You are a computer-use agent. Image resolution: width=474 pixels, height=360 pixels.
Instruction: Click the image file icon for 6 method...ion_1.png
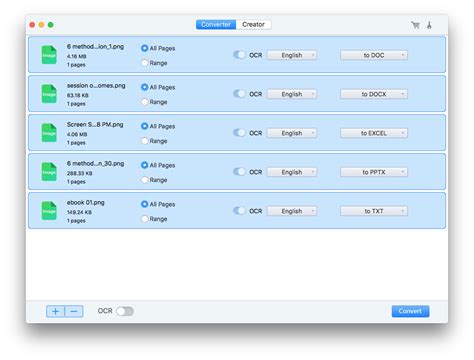(x=49, y=55)
